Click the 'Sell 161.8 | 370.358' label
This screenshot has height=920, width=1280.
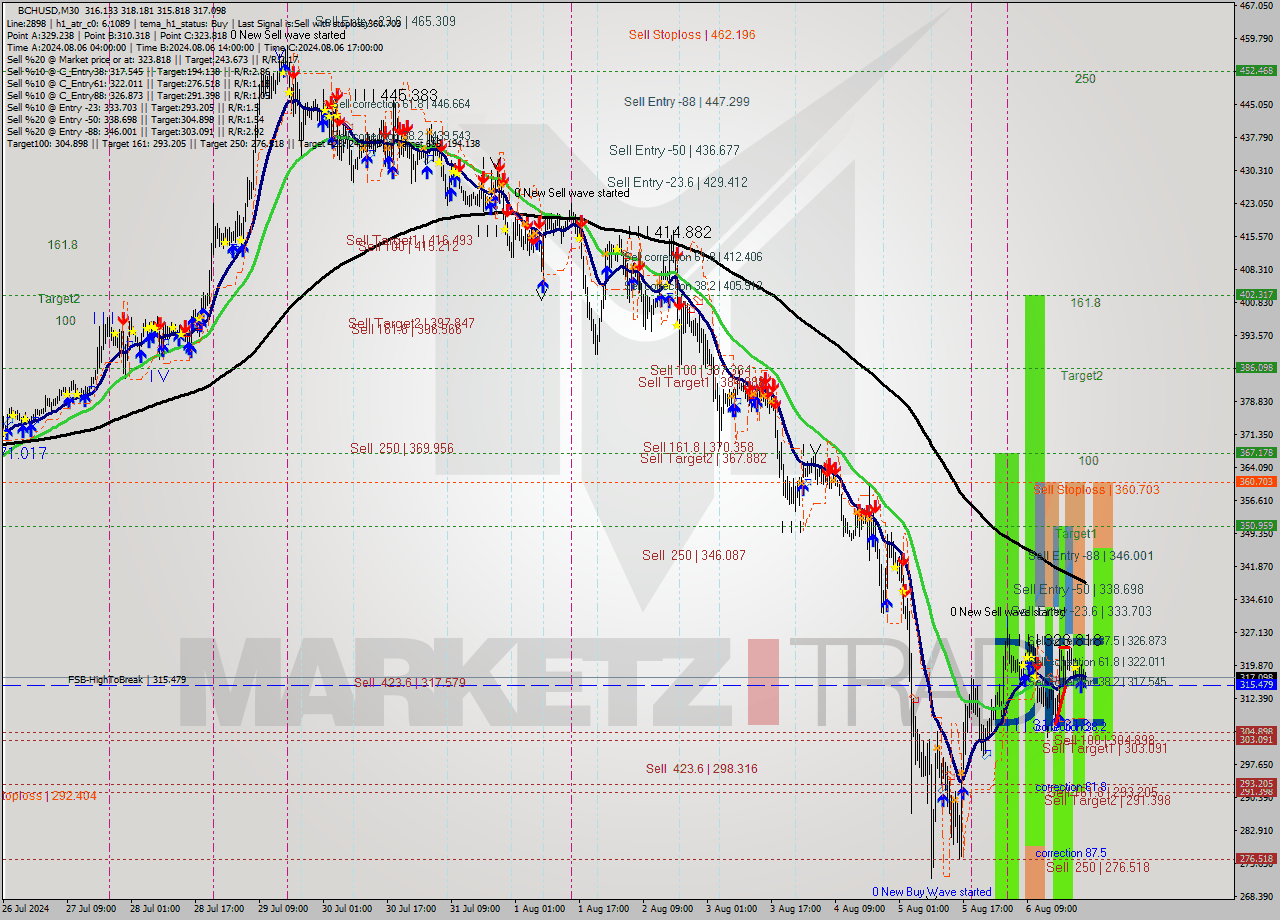point(698,447)
